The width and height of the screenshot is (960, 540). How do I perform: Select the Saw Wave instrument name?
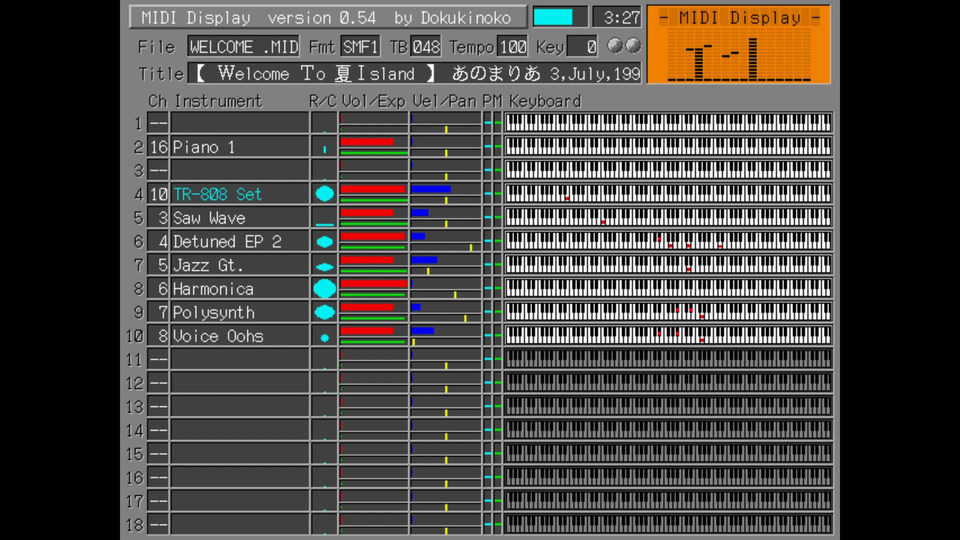[209, 218]
